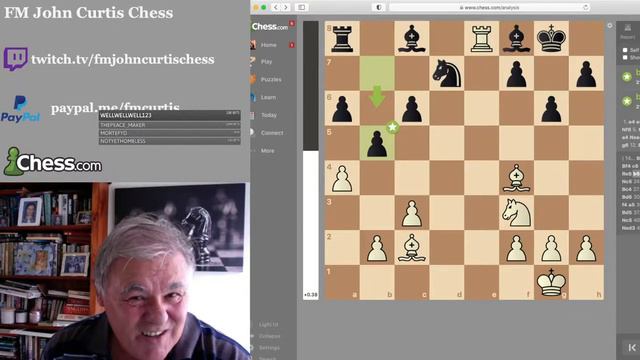640x360 pixels.
Task: Open Puzzles in Chess.com sidebar
Action: 271,79
